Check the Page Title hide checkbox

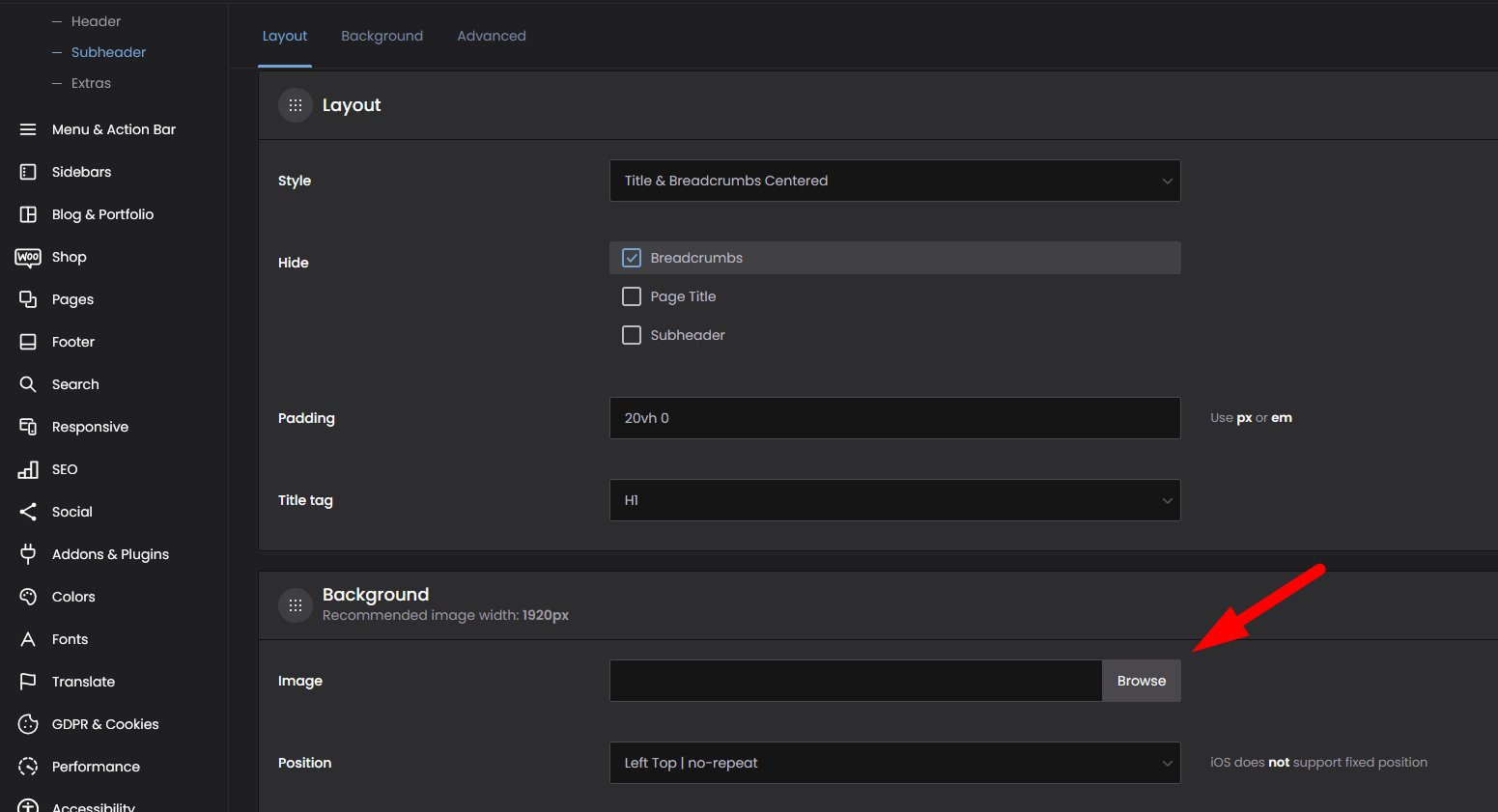[632, 296]
